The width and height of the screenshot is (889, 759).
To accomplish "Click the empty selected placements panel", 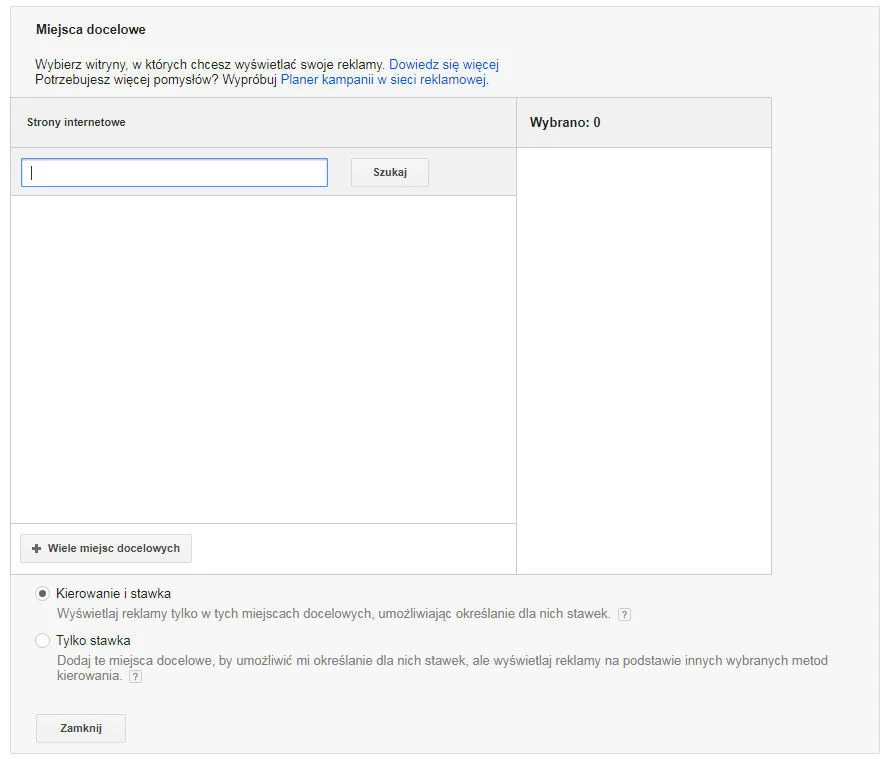I will [x=643, y=360].
